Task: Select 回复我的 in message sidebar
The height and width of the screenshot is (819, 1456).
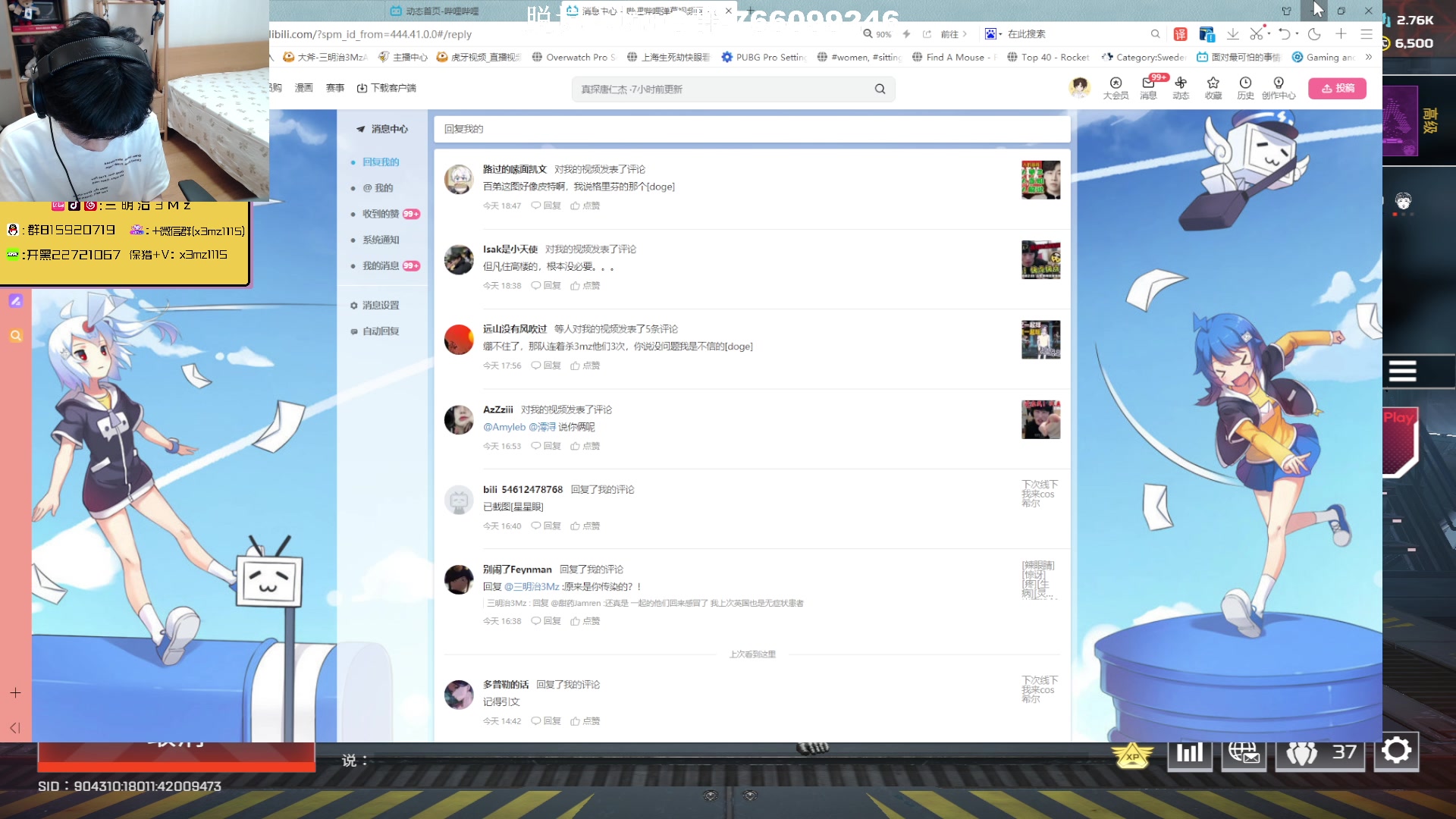Action: (x=381, y=162)
